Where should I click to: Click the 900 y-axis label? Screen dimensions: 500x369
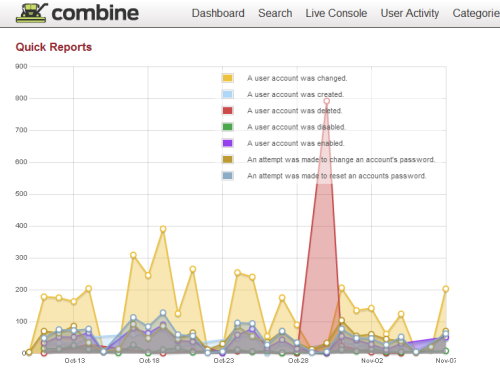pos(21,66)
